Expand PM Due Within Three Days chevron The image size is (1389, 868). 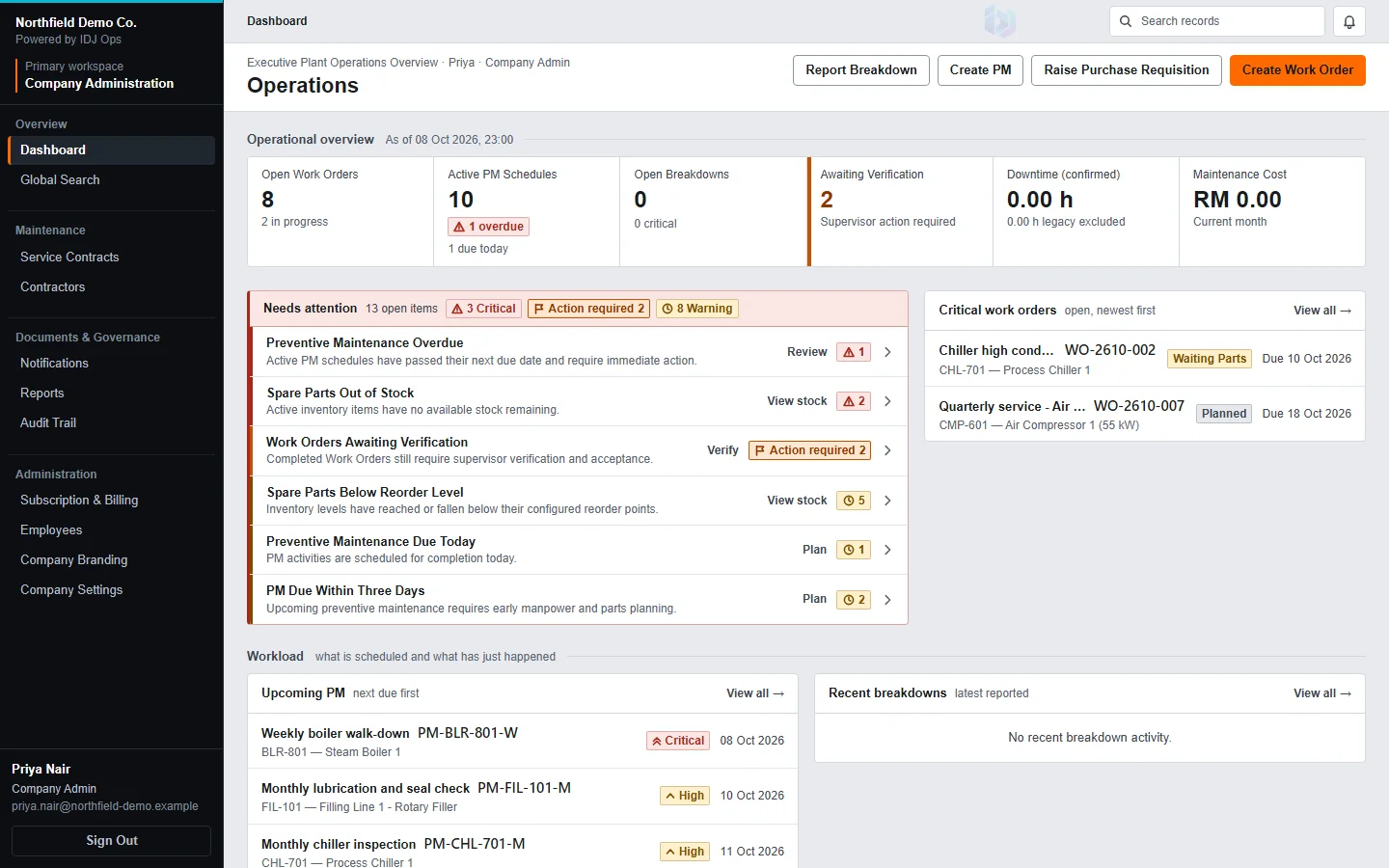(887, 600)
